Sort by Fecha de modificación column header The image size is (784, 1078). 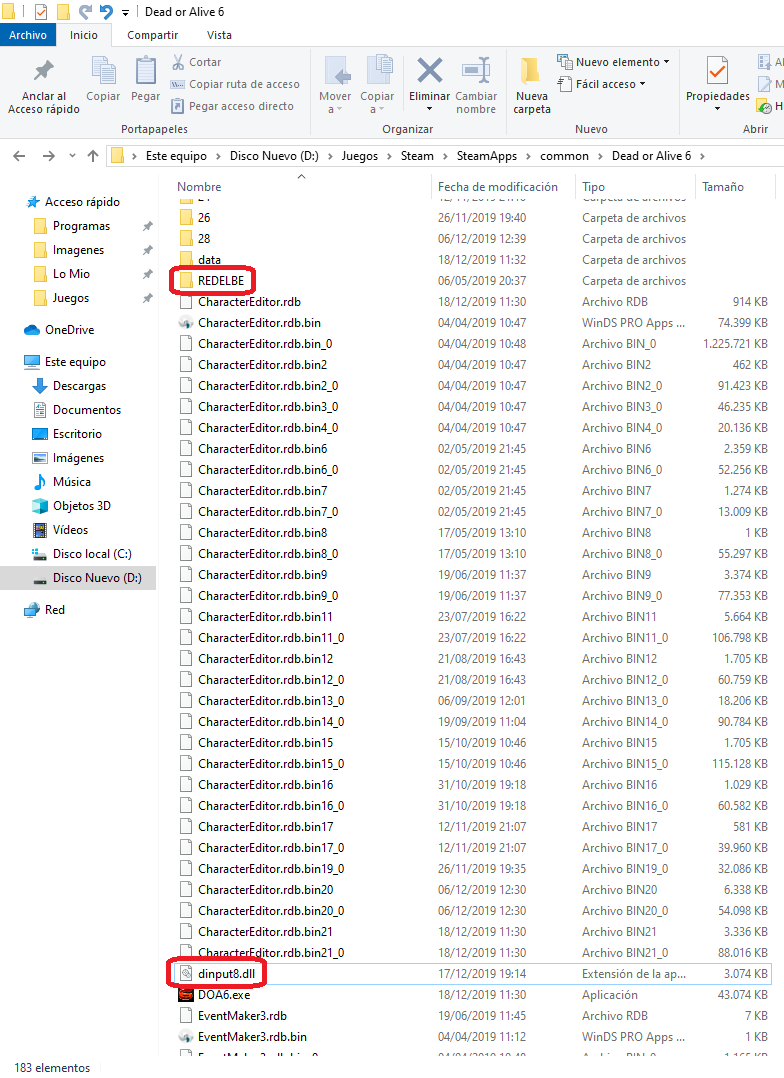pyautogui.click(x=498, y=187)
